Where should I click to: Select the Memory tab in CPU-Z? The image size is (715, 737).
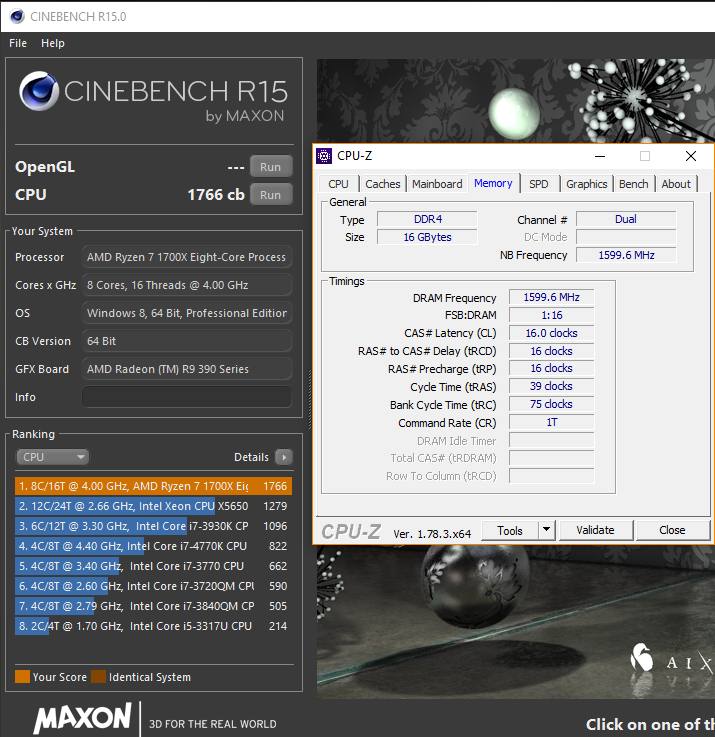(x=493, y=183)
